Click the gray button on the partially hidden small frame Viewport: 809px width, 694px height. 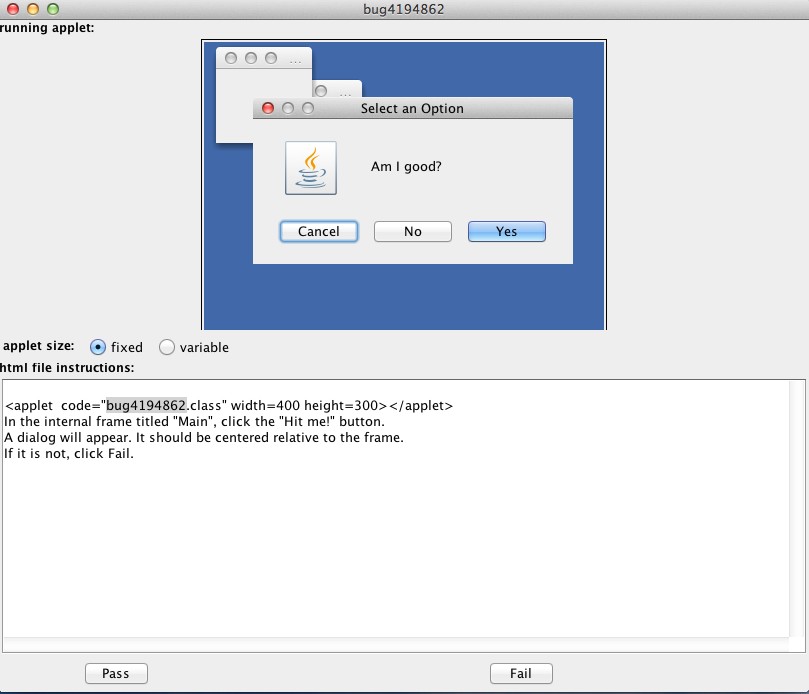click(321, 91)
